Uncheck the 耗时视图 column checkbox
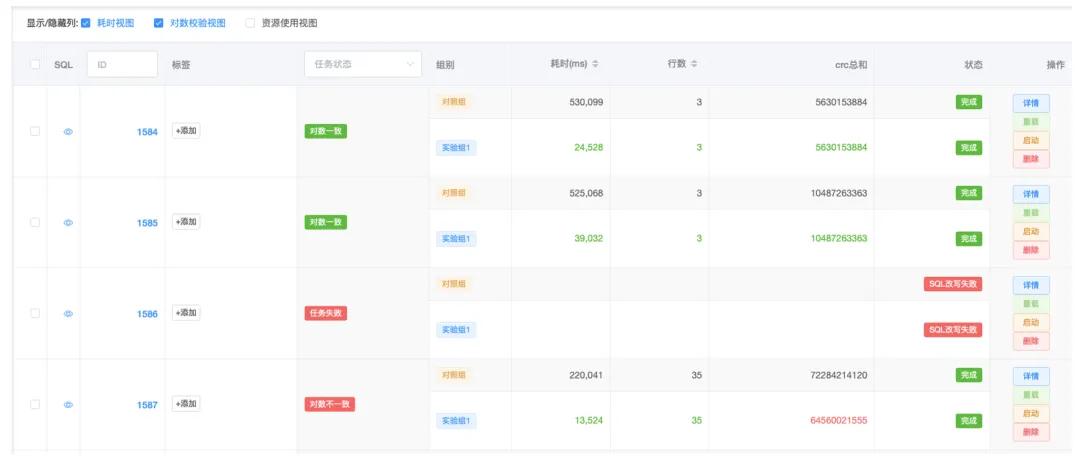 [x=85, y=23]
